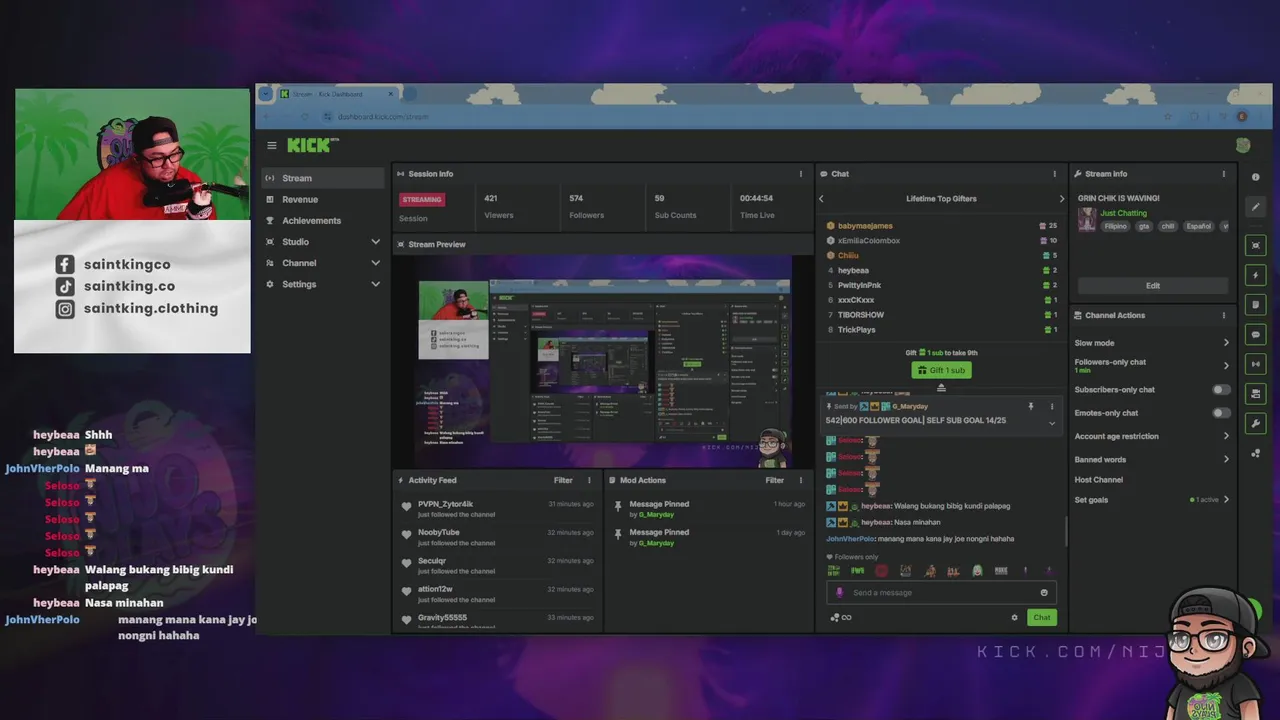Viewport: 1280px width, 720px height.
Task: Click the emoji face icon in message box
Action: [1044, 592]
